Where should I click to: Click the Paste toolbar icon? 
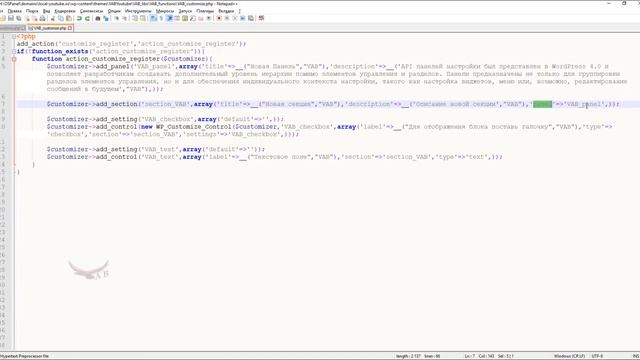click(69, 18)
